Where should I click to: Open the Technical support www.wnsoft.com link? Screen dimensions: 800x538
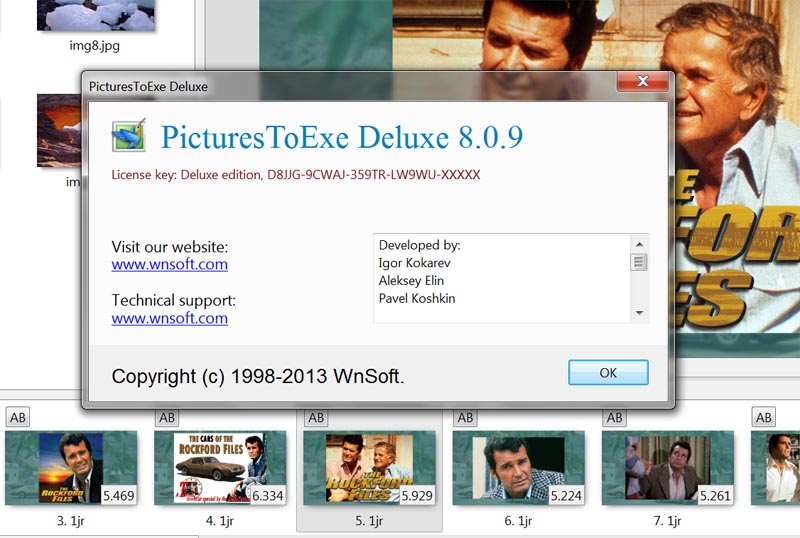coord(169,318)
